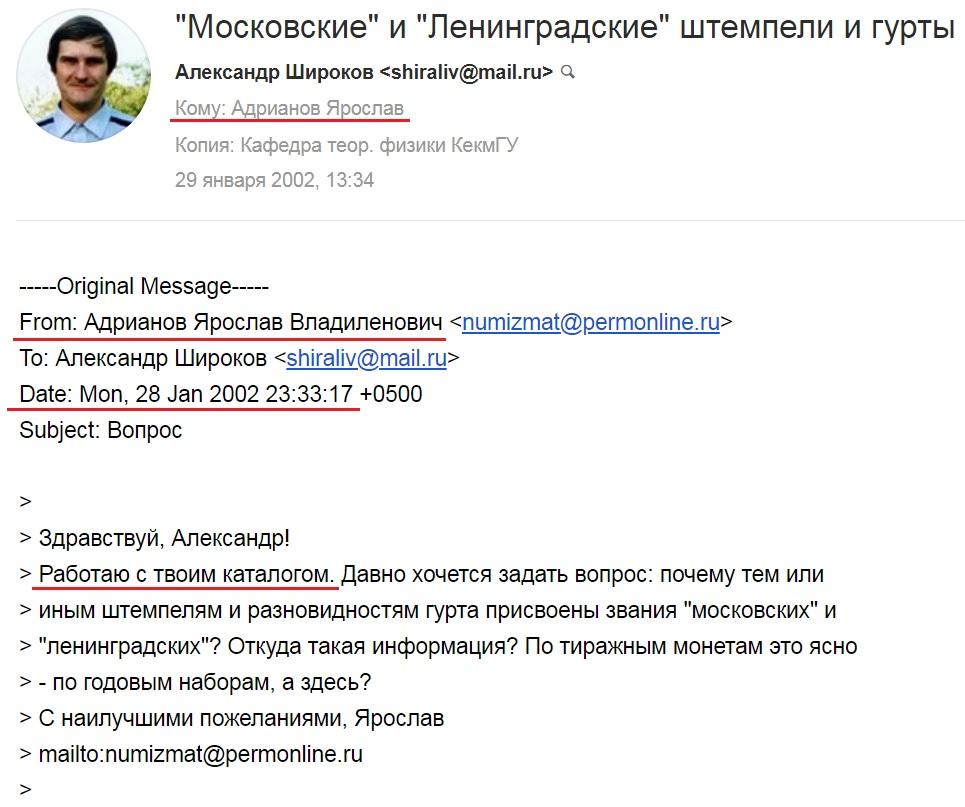
Task: Click the greeting Здравствуй, Александр!
Action: (164, 539)
